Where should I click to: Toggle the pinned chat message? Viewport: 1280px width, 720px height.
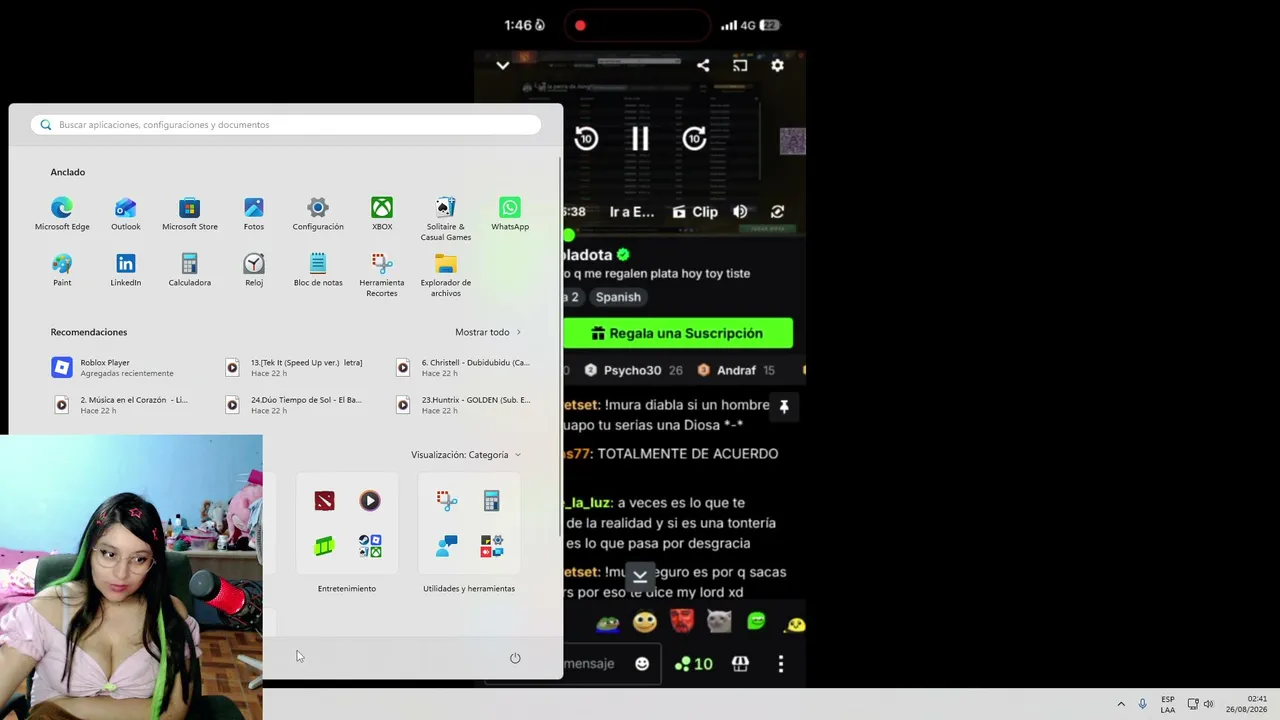coord(784,406)
